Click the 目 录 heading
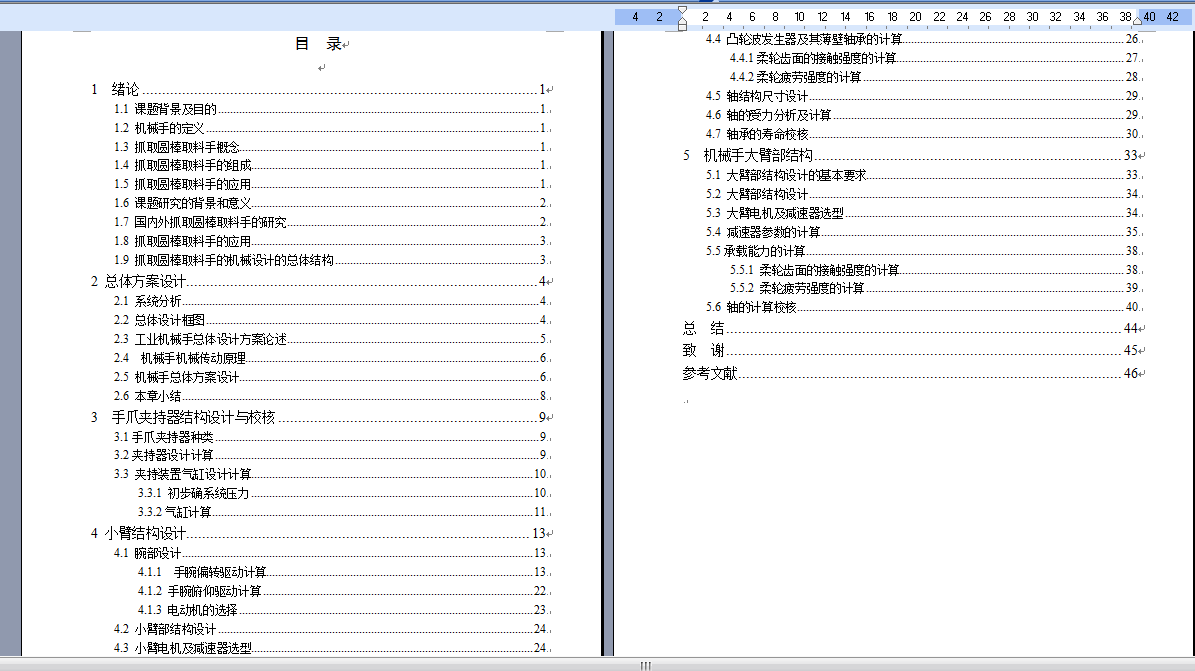1195x671 pixels. (318, 44)
